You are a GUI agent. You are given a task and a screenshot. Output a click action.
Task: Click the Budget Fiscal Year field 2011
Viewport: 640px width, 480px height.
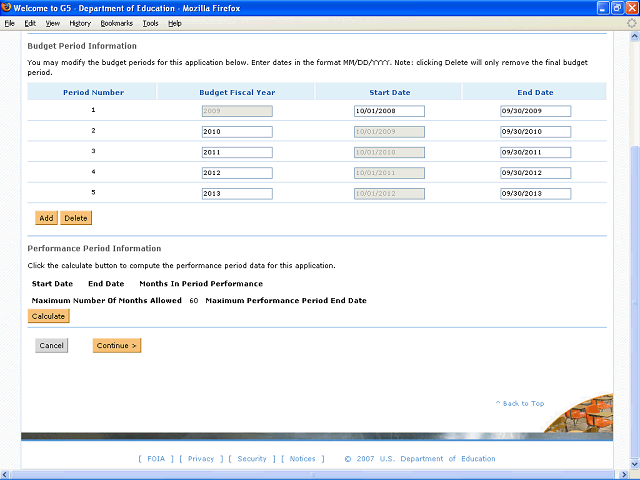[x=237, y=153]
